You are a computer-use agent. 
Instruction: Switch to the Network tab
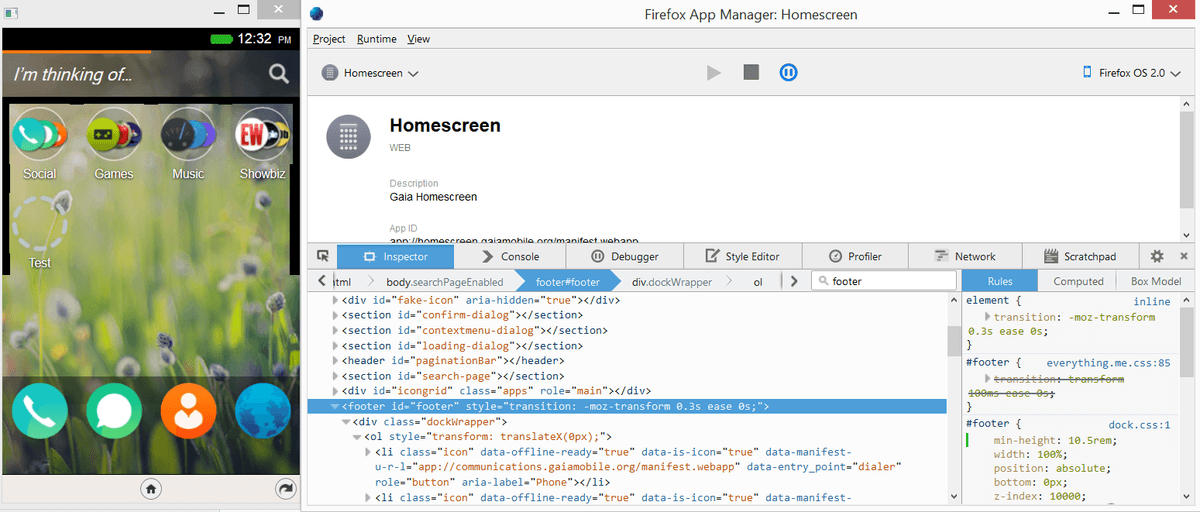point(965,256)
